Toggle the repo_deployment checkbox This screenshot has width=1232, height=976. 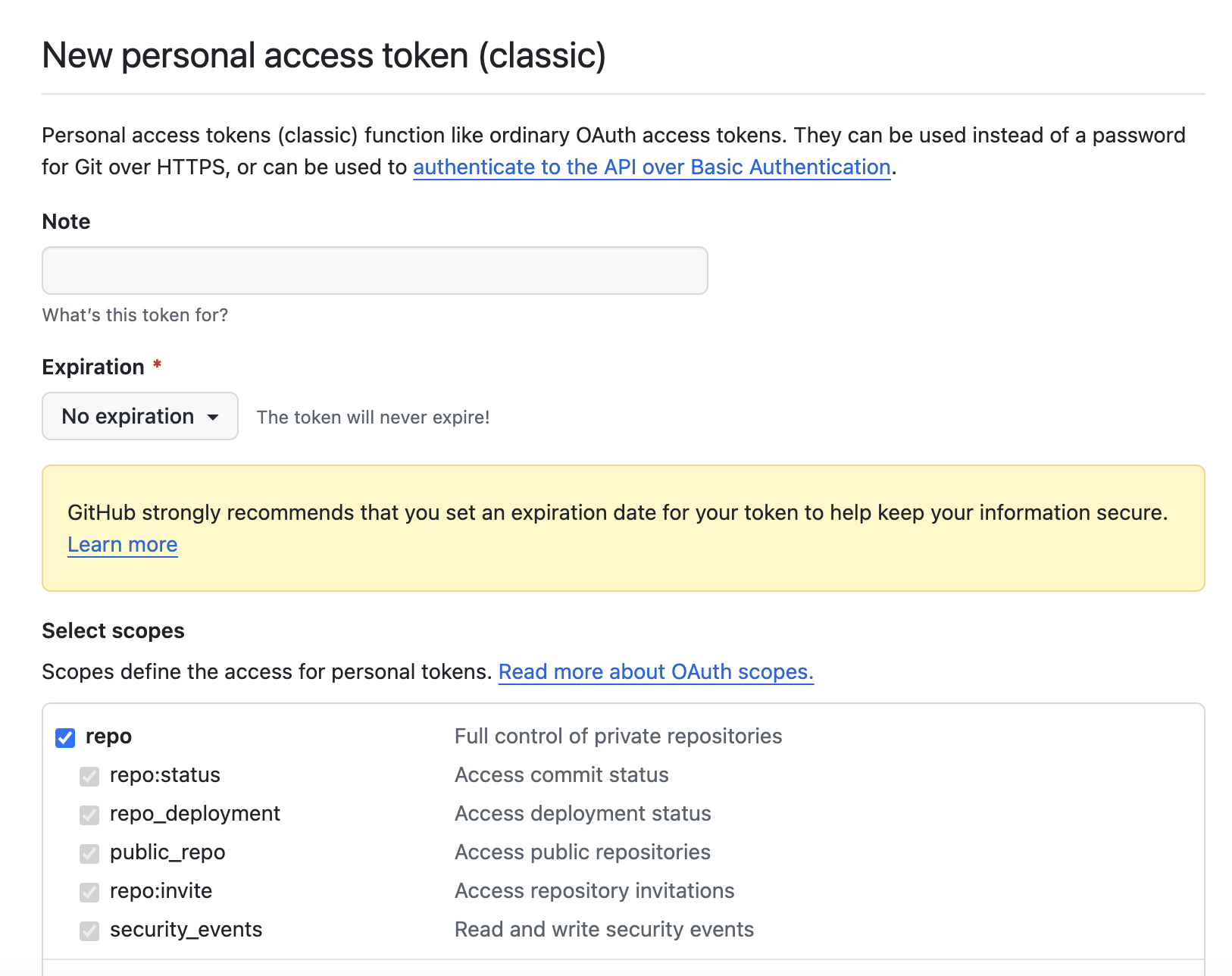coord(89,815)
